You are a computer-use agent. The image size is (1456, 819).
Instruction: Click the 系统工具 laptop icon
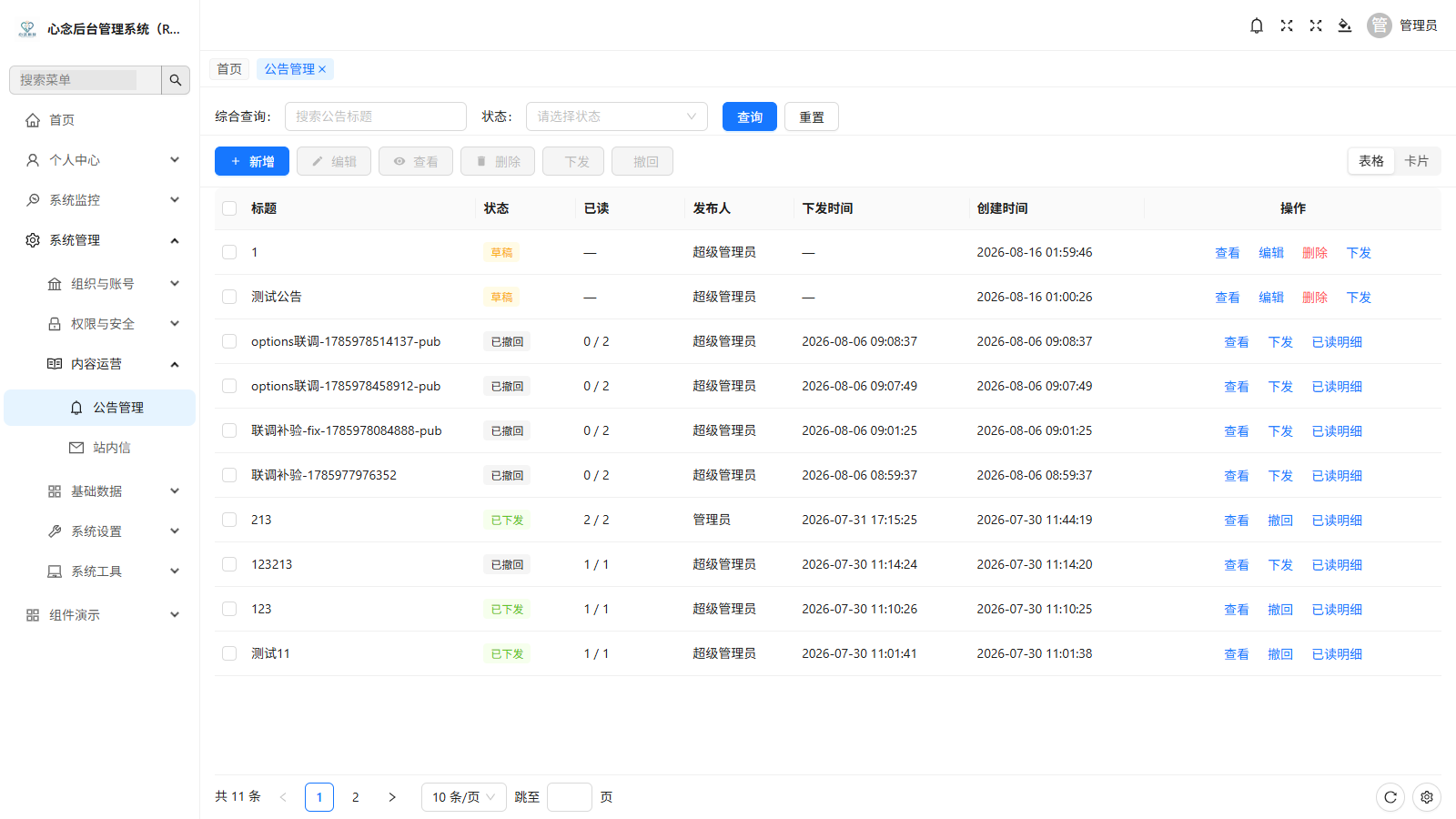pyautogui.click(x=55, y=571)
